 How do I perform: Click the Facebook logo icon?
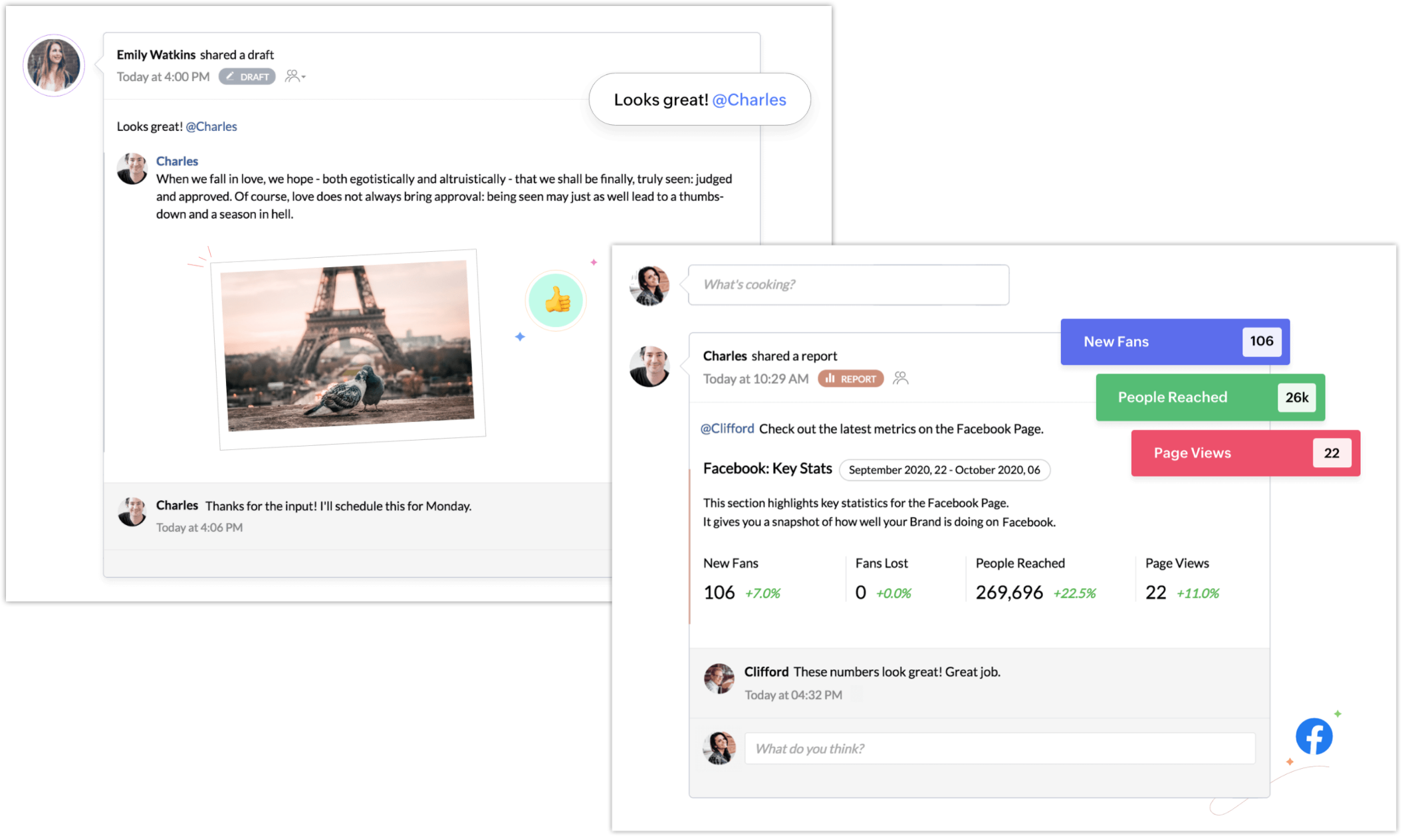click(x=1314, y=736)
